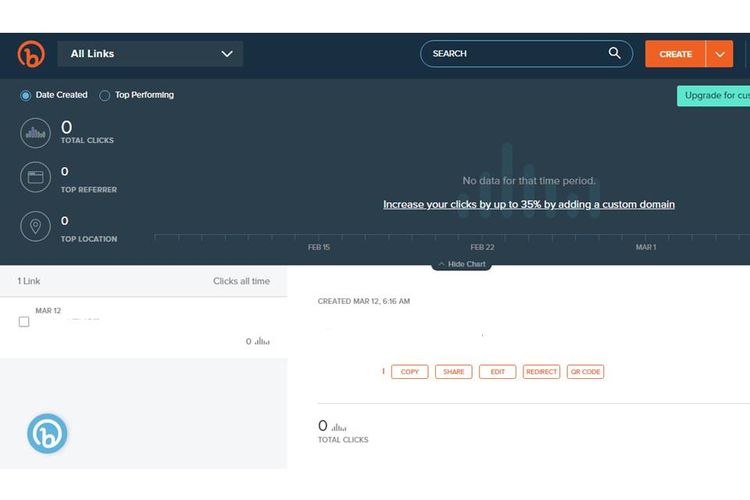Open the custom domain promotion link
This screenshot has height=500, width=750.
coord(529,205)
